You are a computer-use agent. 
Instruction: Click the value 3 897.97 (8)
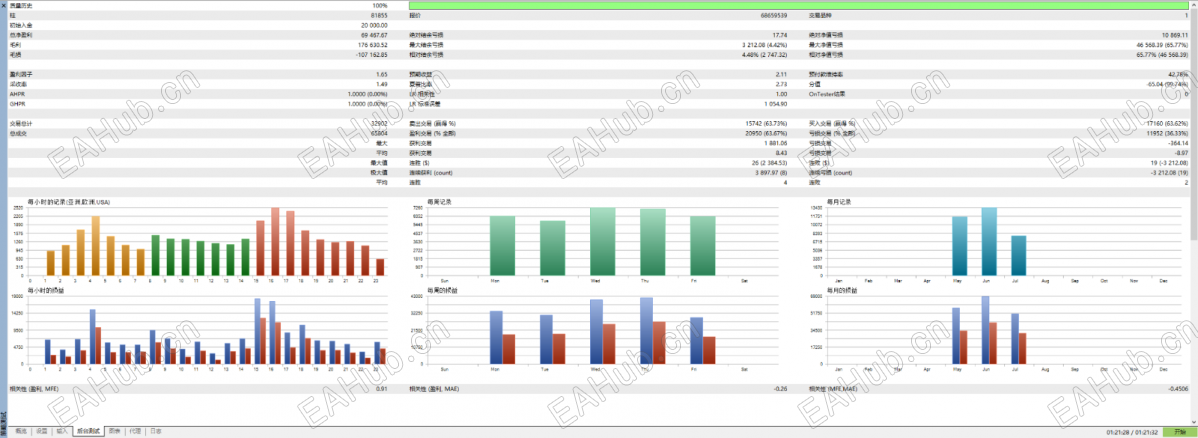click(772, 173)
